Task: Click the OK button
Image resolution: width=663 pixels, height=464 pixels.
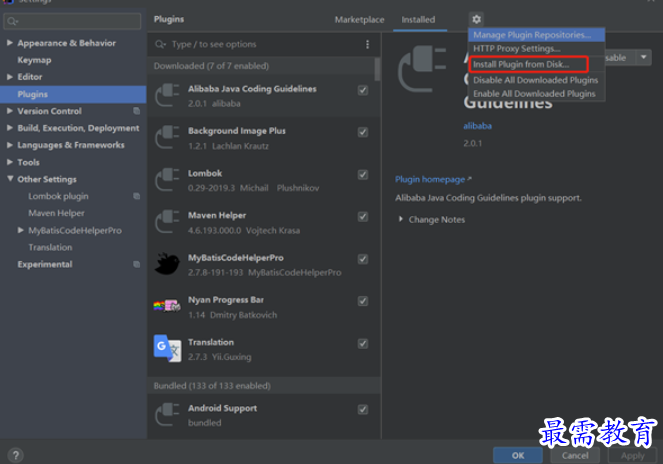Action: [518, 455]
